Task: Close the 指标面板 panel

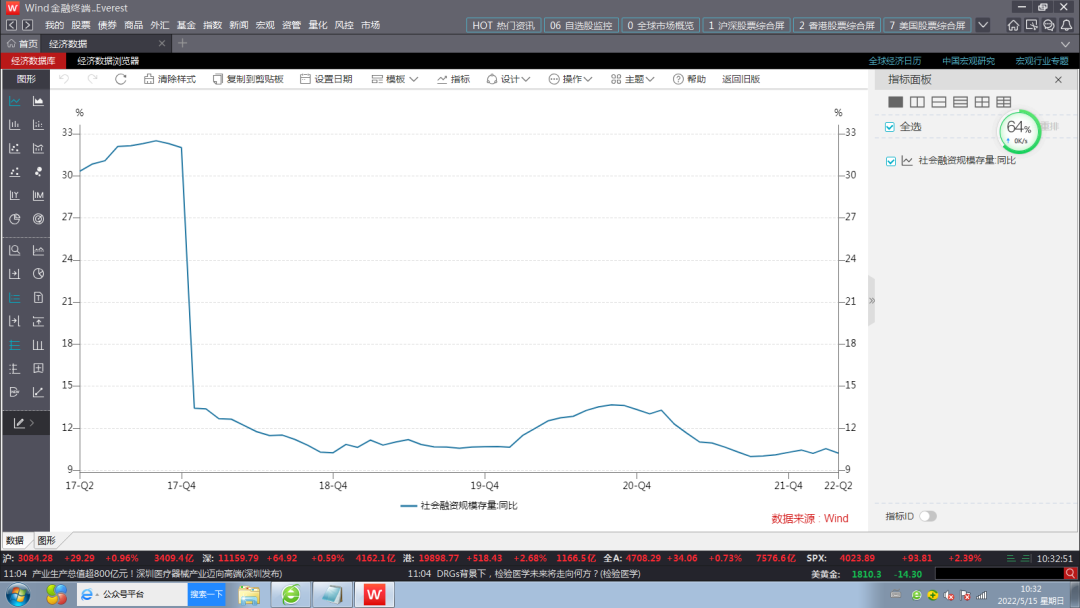Action: 1058,79
